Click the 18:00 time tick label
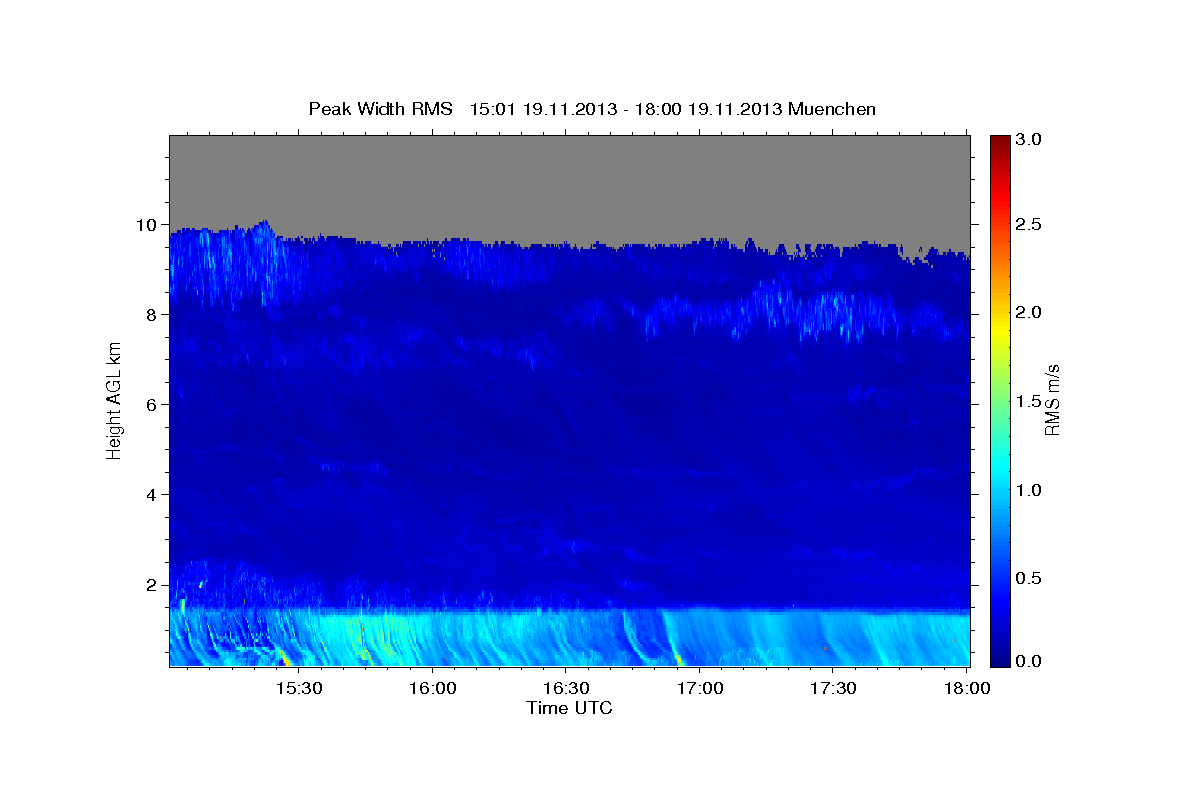This screenshot has width=1200, height=800. click(966, 688)
